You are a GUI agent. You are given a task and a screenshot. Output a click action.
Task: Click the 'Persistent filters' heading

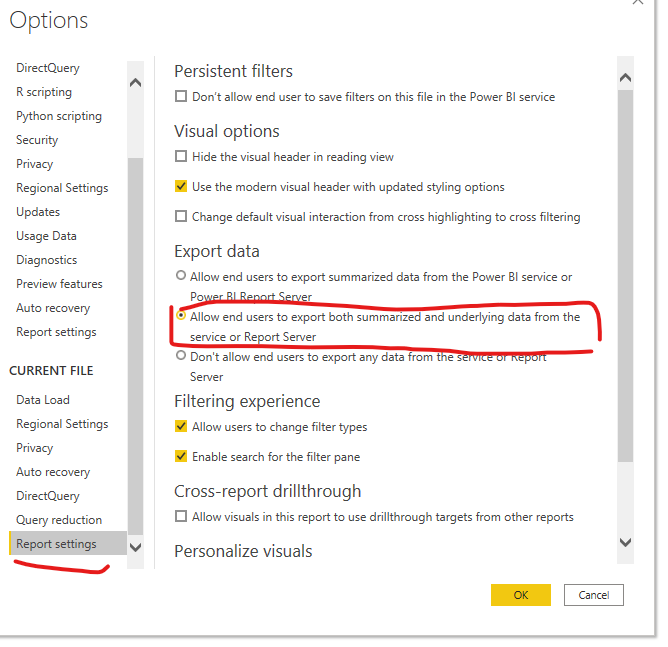pyautogui.click(x=233, y=71)
